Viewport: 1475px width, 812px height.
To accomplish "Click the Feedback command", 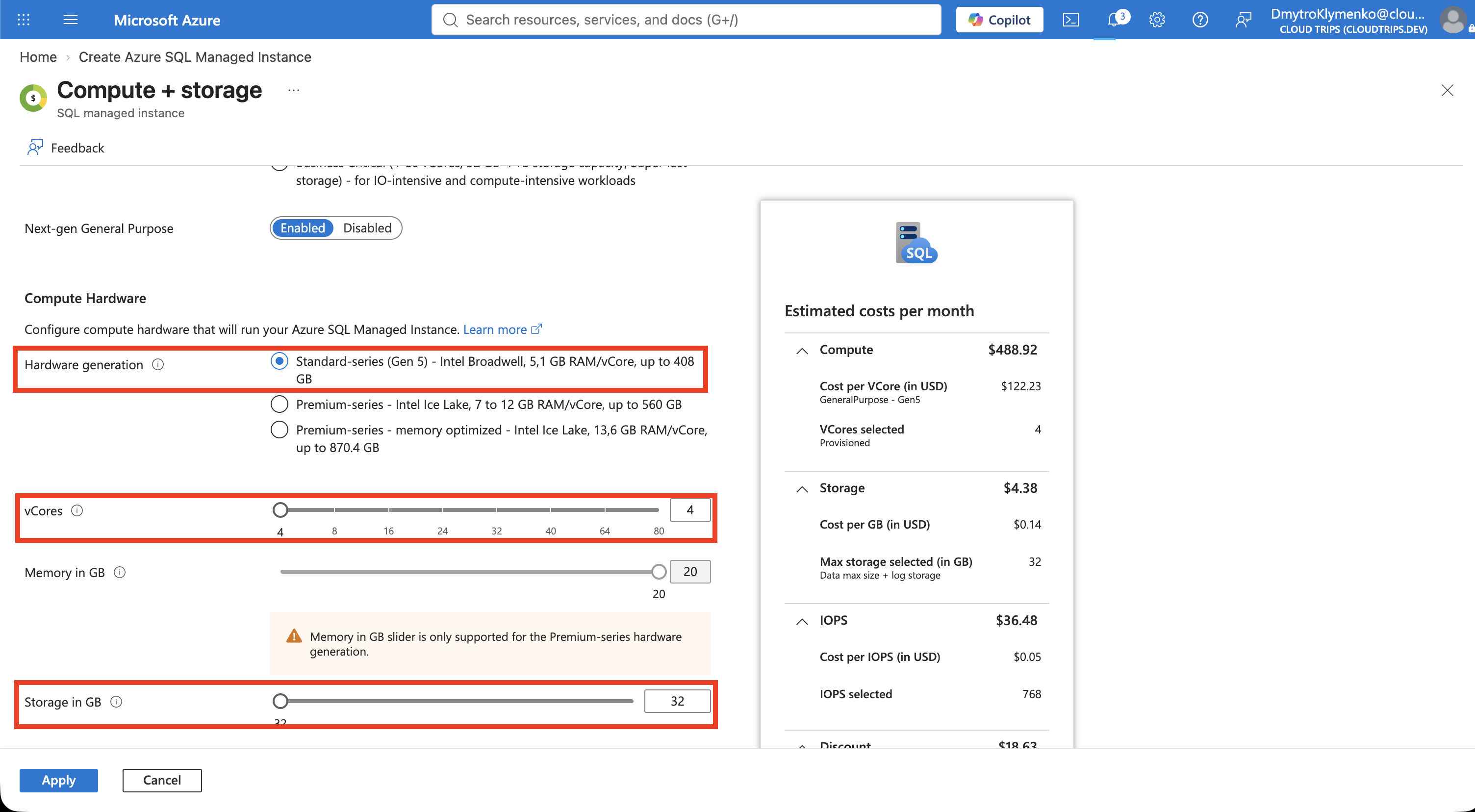I will (65, 148).
